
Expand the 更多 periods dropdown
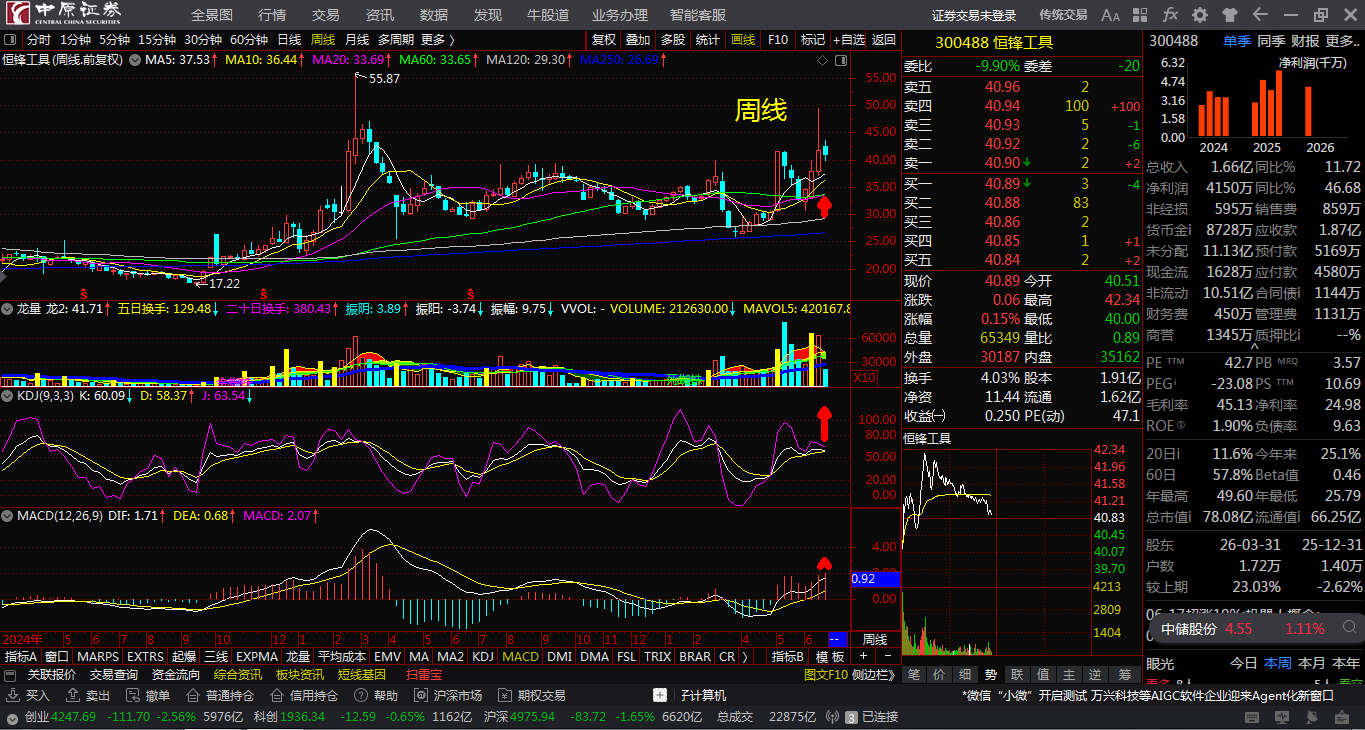click(438, 40)
